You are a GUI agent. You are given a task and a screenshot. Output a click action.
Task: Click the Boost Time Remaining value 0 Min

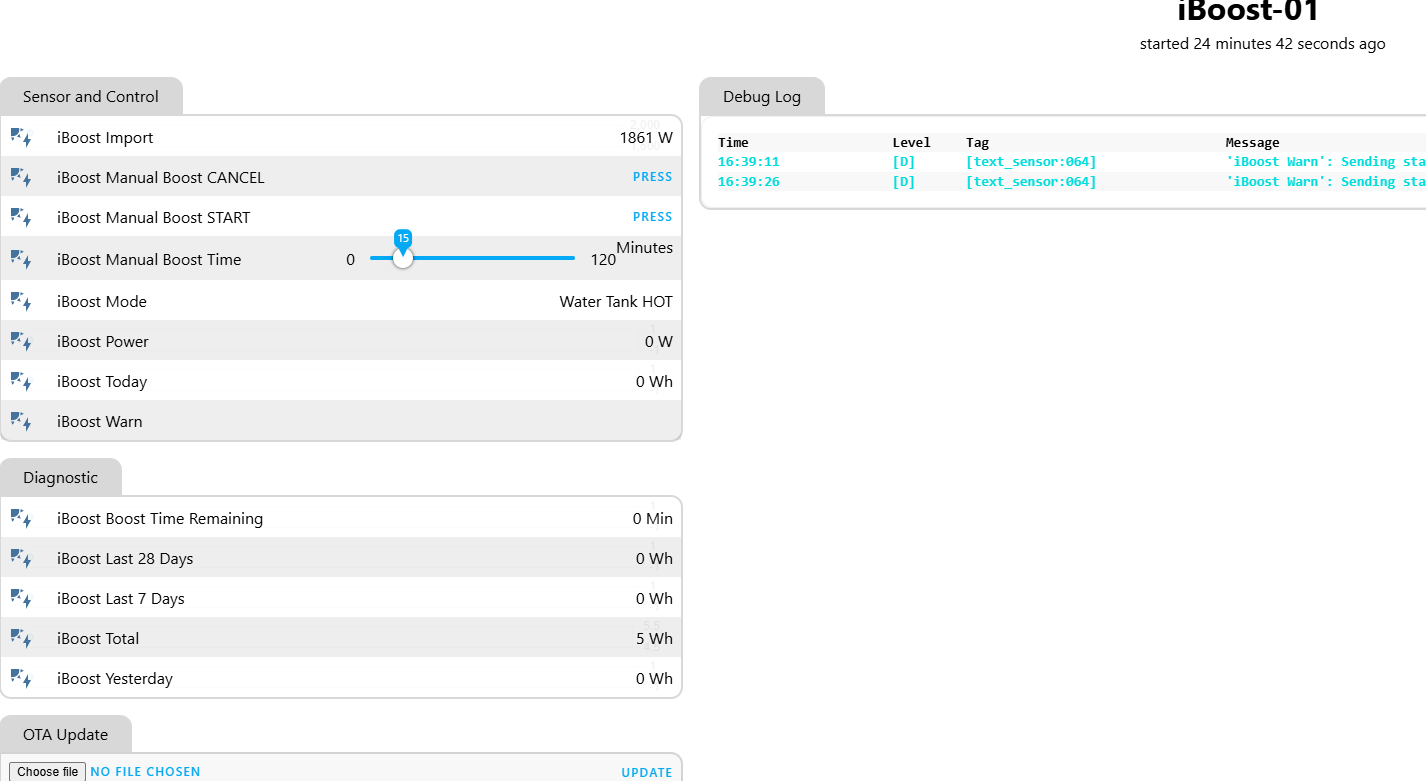[653, 519]
